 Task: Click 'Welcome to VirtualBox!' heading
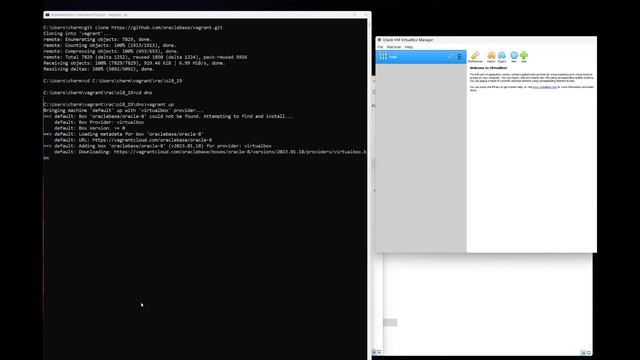pyautogui.click(x=489, y=68)
